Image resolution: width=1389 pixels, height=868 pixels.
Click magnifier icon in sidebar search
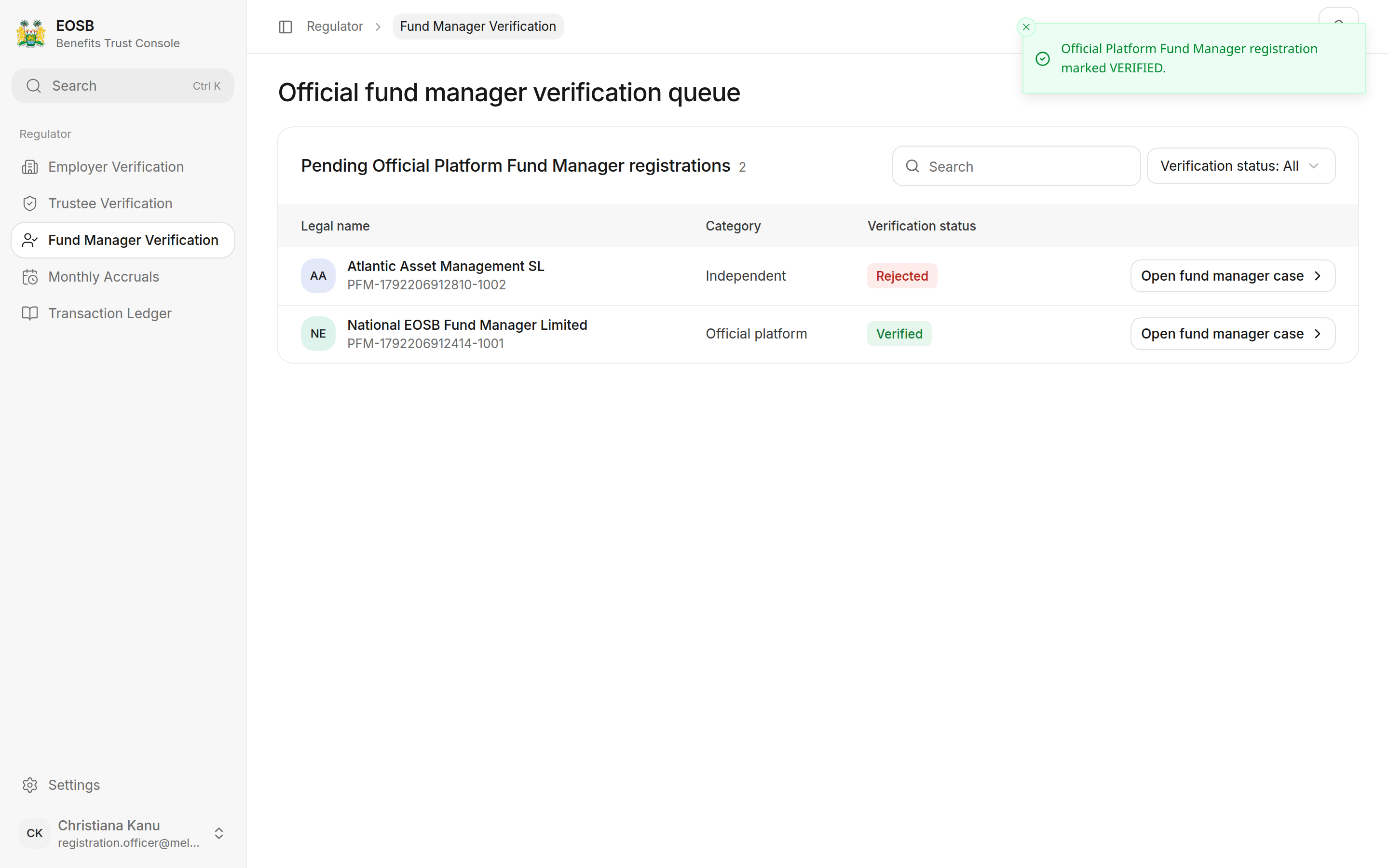point(34,86)
